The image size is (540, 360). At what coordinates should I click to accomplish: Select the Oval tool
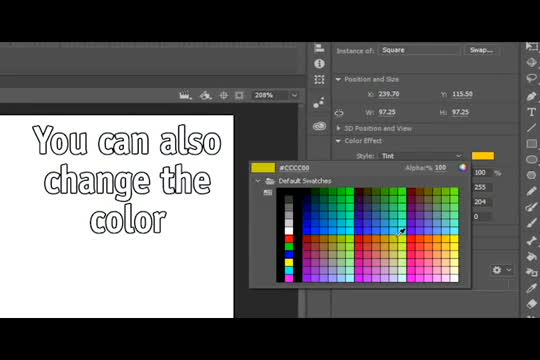click(531, 160)
